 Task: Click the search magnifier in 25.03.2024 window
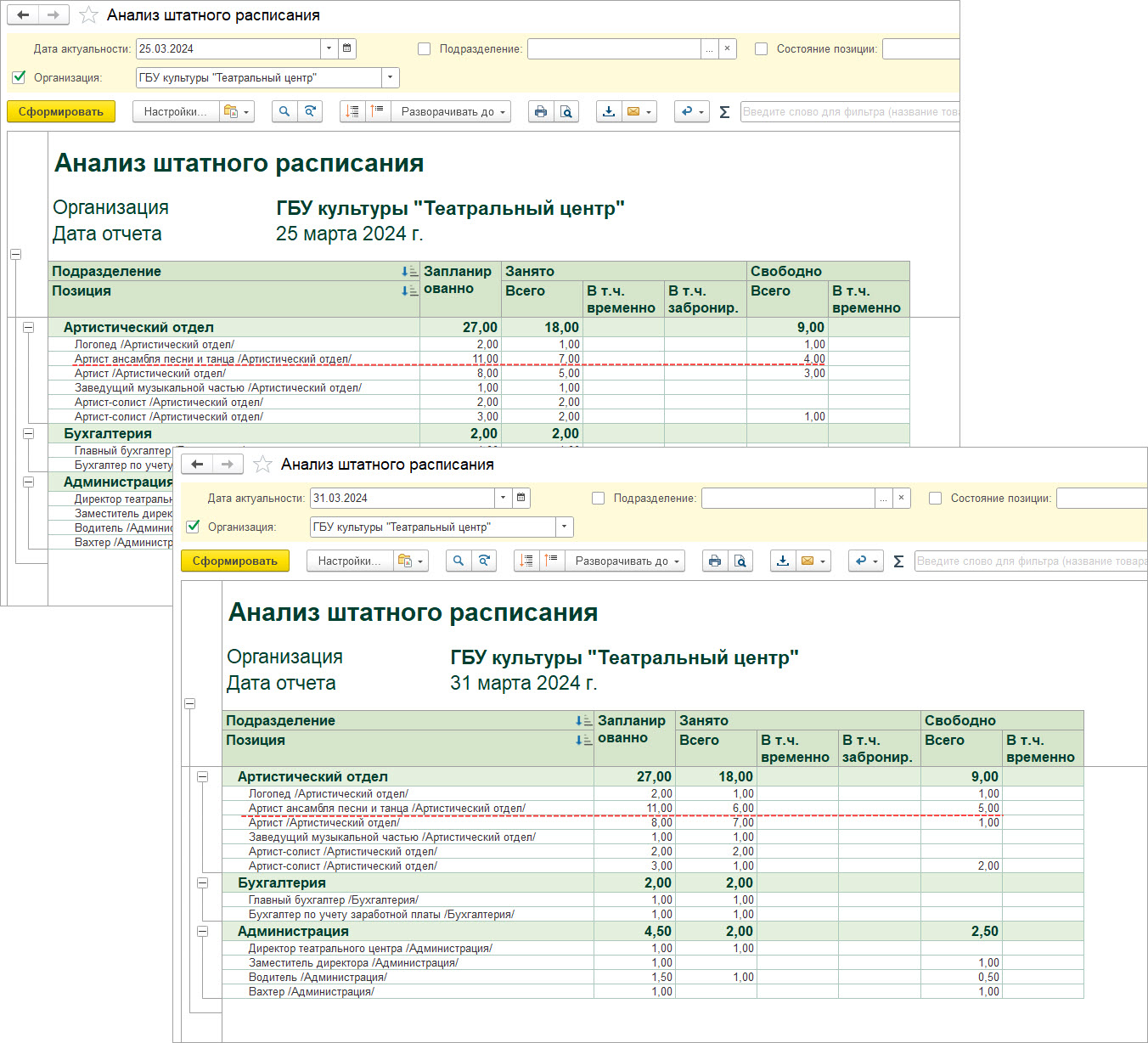(x=284, y=111)
